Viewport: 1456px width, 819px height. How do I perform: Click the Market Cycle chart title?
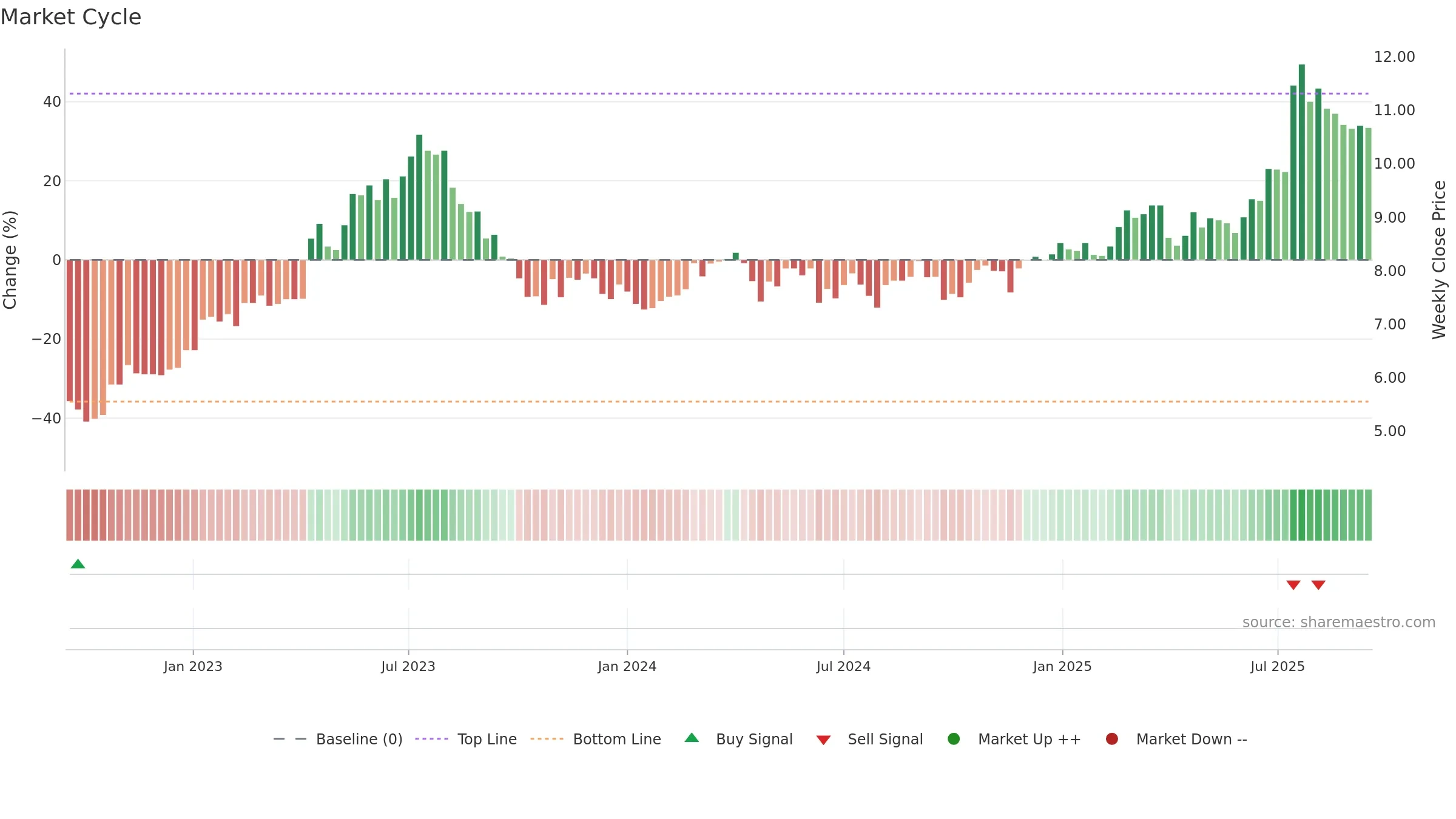71,17
